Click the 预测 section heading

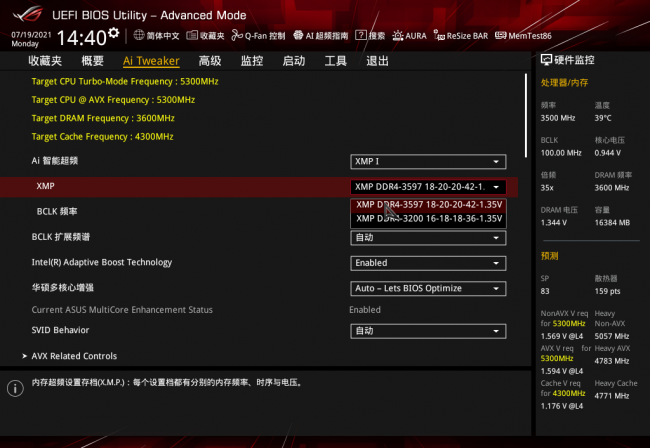click(549, 256)
